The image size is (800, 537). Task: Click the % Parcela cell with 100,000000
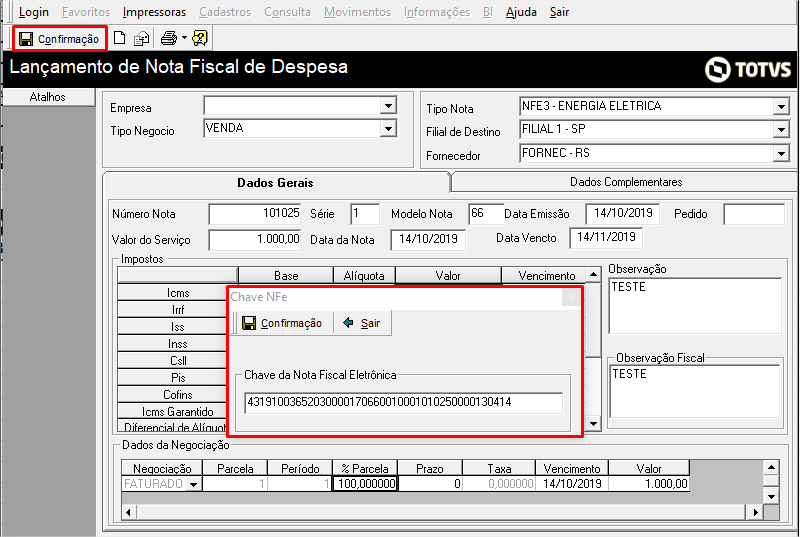coord(365,483)
